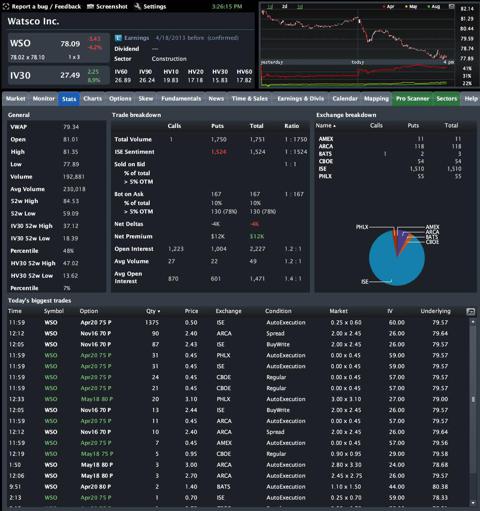Image resolution: width=480 pixels, height=511 pixels.
Task: Sort by the Exchange column header
Action: coord(228,311)
